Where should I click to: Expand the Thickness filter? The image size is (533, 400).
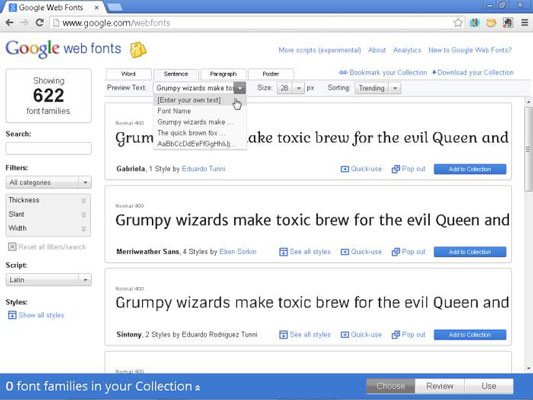click(x=48, y=200)
